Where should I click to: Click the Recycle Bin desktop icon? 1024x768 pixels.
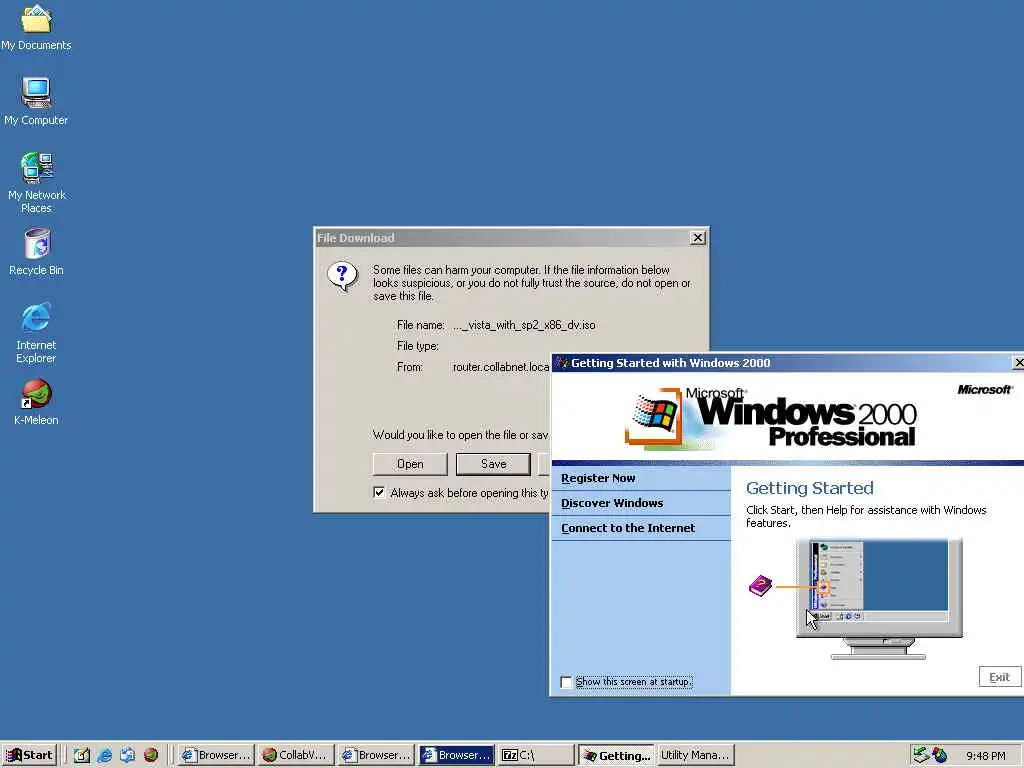(x=36, y=251)
